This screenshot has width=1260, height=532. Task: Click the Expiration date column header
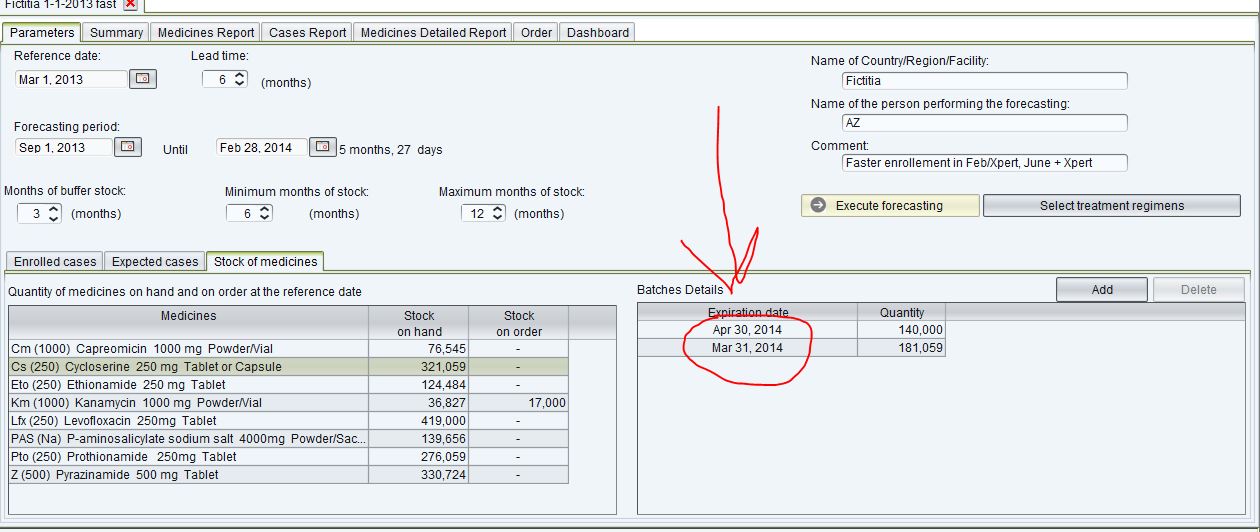click(748, 312)
